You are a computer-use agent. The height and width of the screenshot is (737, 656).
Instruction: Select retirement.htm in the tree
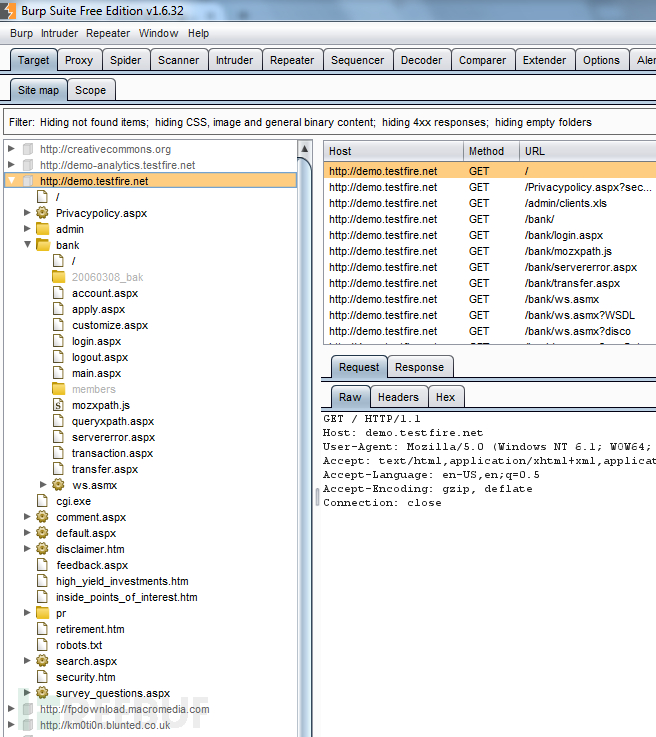point(90,629)
